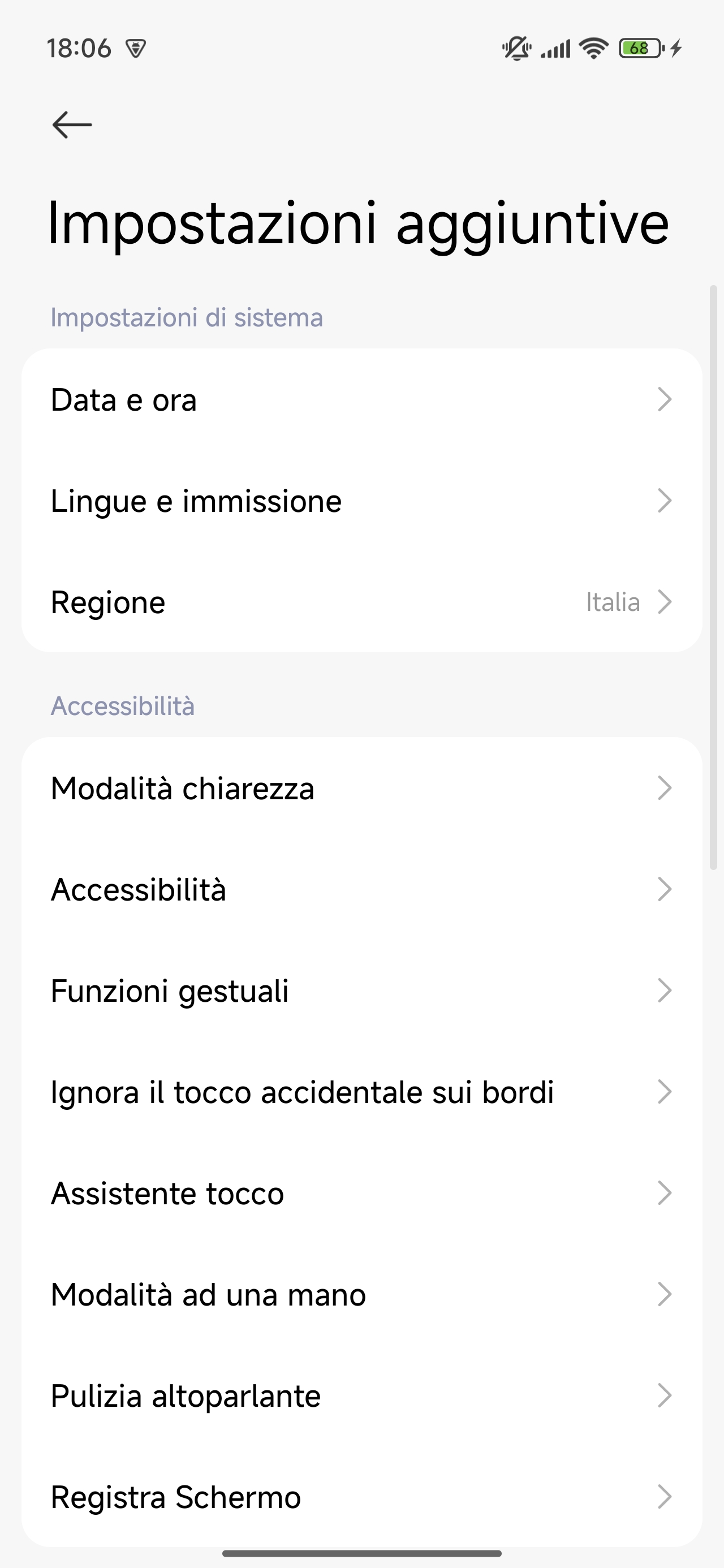Viewport: 724px width, 1568px height.
Task: Open Modalità ad una mano
Action: tap(361, 1294)
